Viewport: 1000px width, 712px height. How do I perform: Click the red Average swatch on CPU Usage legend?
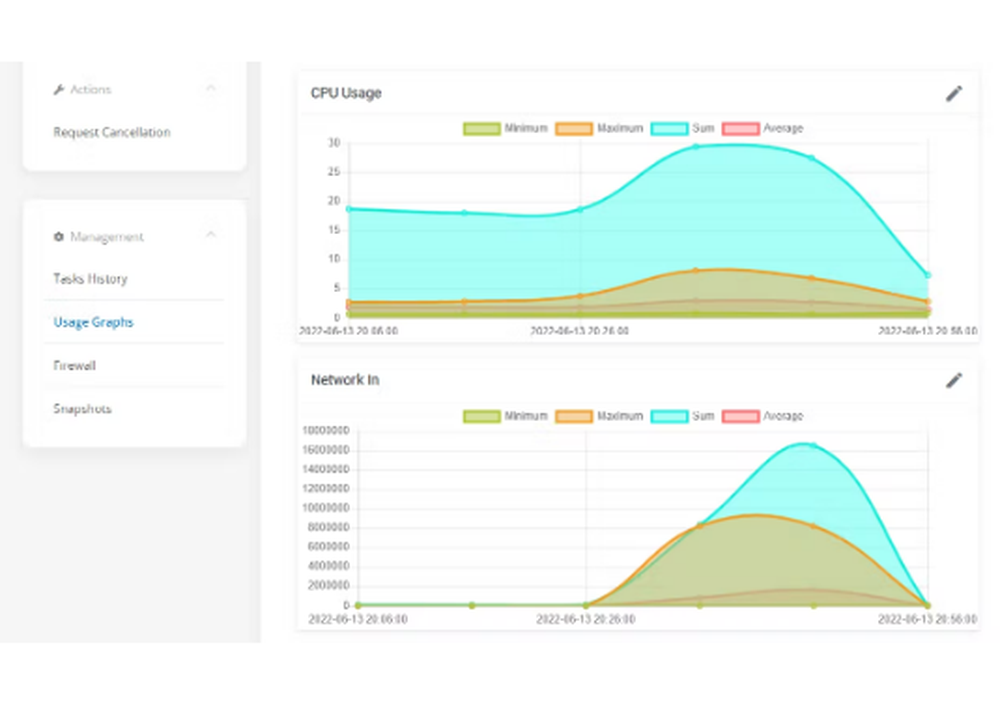741,128
